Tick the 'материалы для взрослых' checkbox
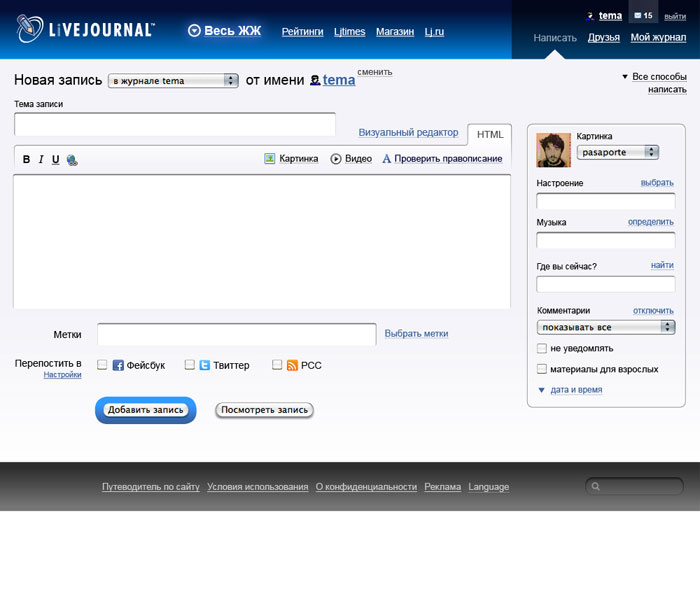 [542, 369]
